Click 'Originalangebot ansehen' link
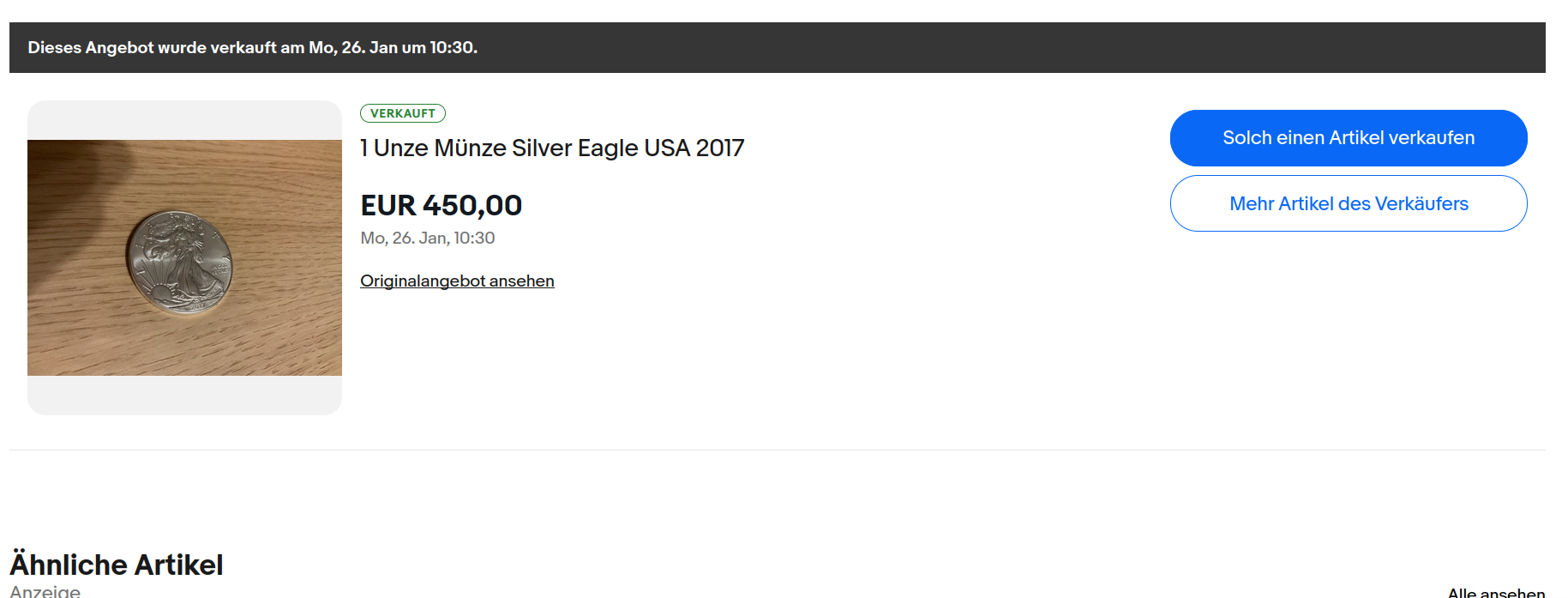Screen dimensions: 1568x598 click(457, 281)
